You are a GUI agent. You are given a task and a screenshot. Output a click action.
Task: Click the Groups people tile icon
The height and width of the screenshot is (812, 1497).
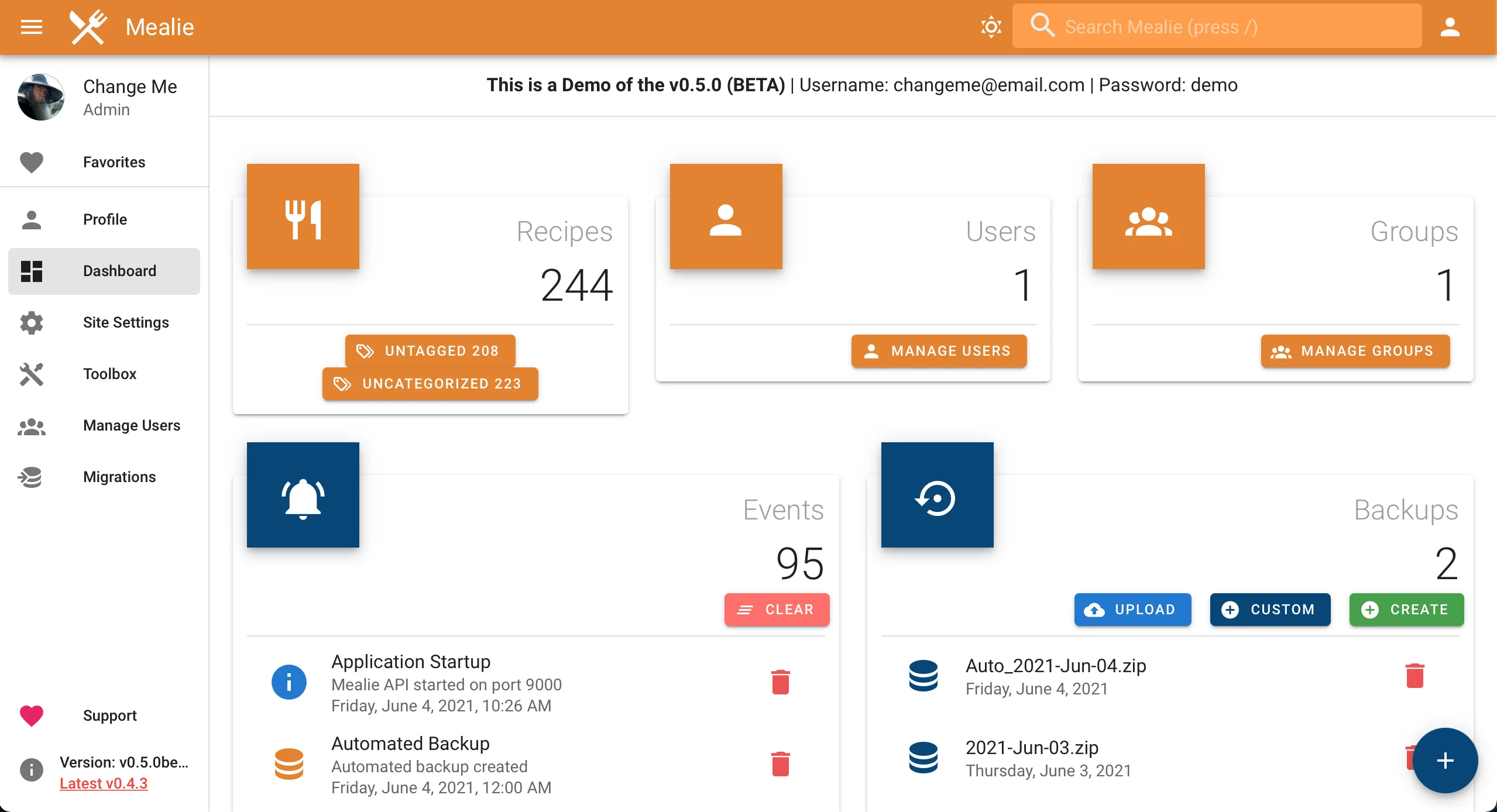[x=1148, y=216]
